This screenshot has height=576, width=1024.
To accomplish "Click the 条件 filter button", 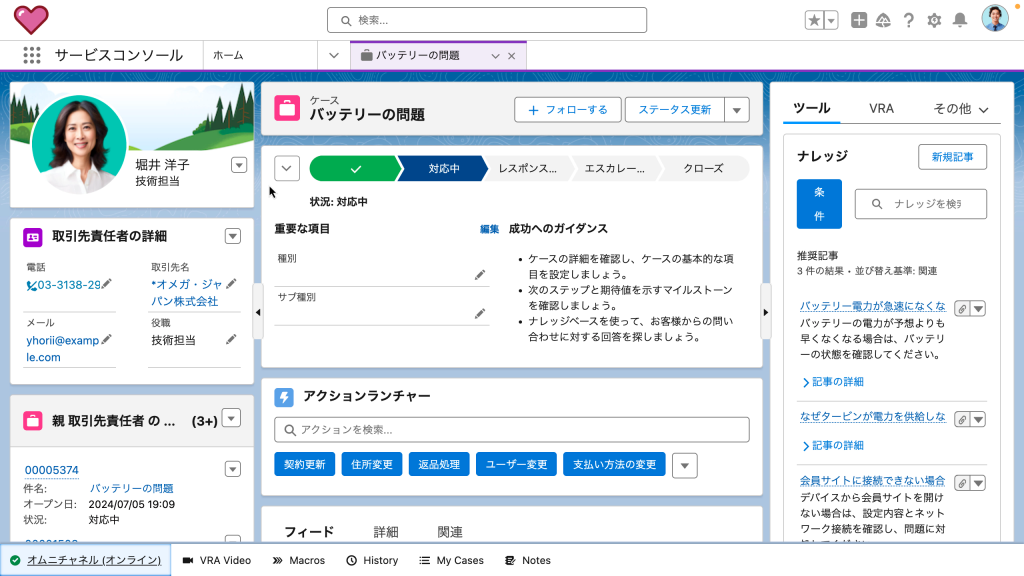I will click(x=819, y=204).
